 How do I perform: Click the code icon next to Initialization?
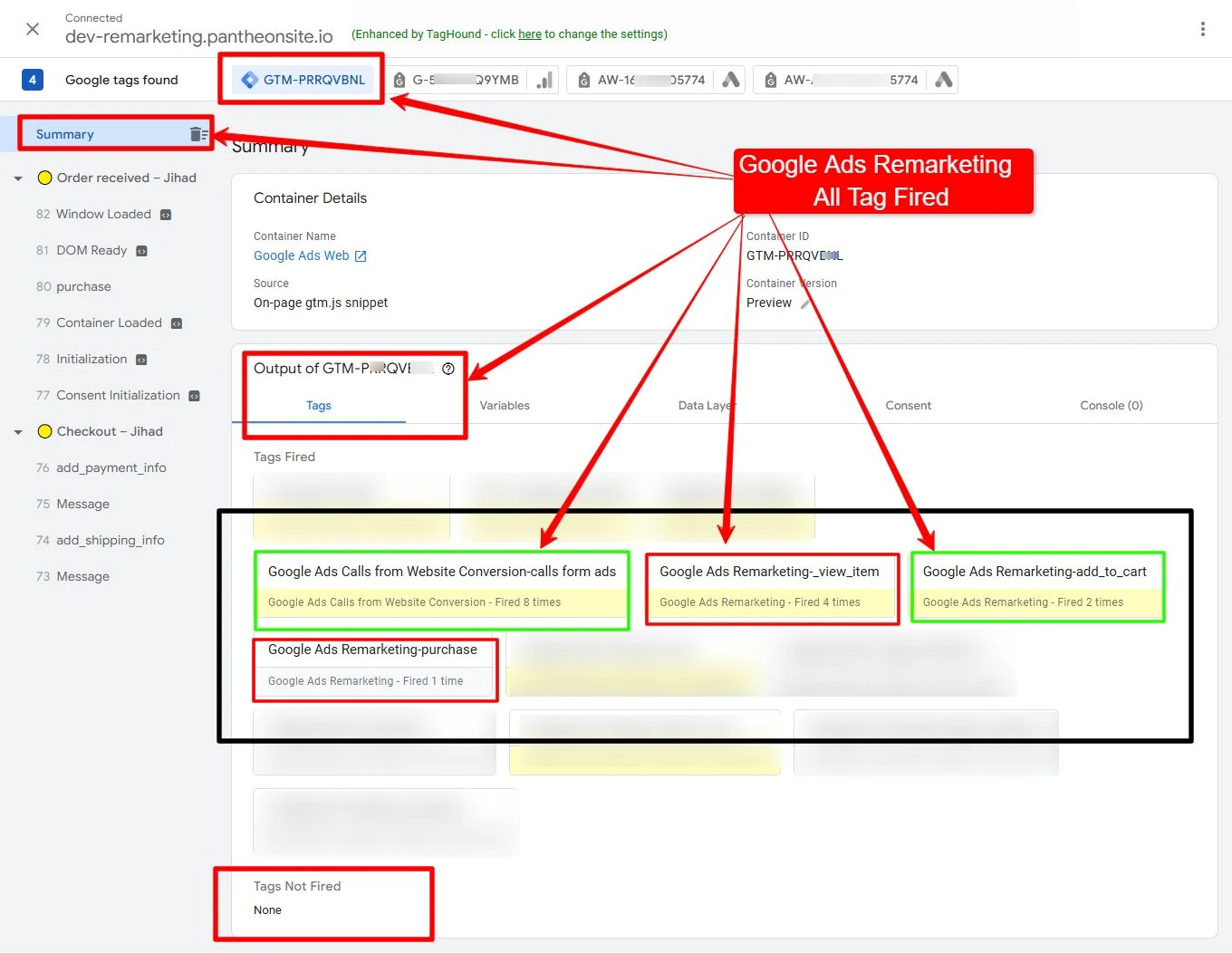[x=141, y=360]
